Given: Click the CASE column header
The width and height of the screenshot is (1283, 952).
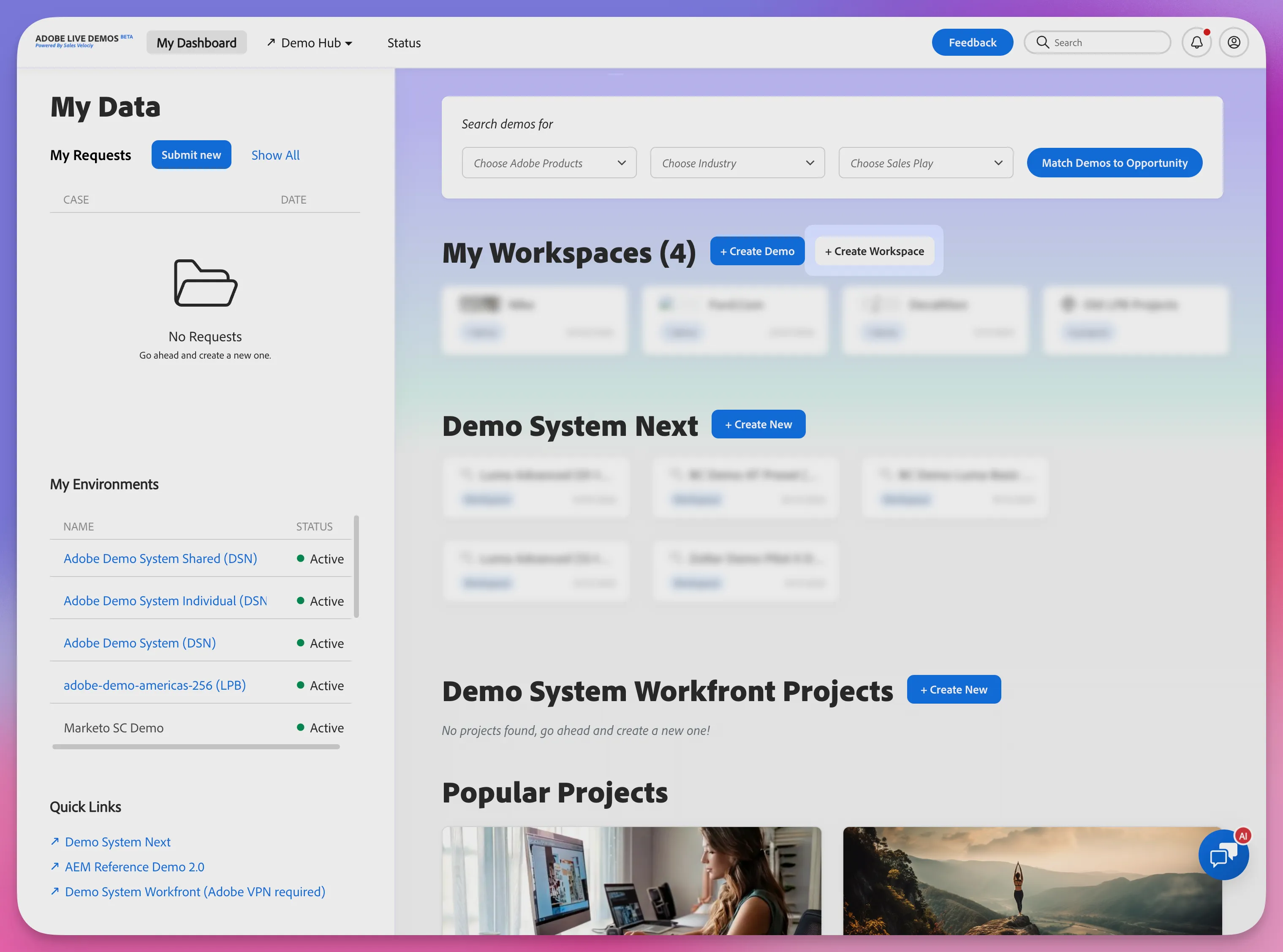Looking at the screenshot, I should 76,199.
